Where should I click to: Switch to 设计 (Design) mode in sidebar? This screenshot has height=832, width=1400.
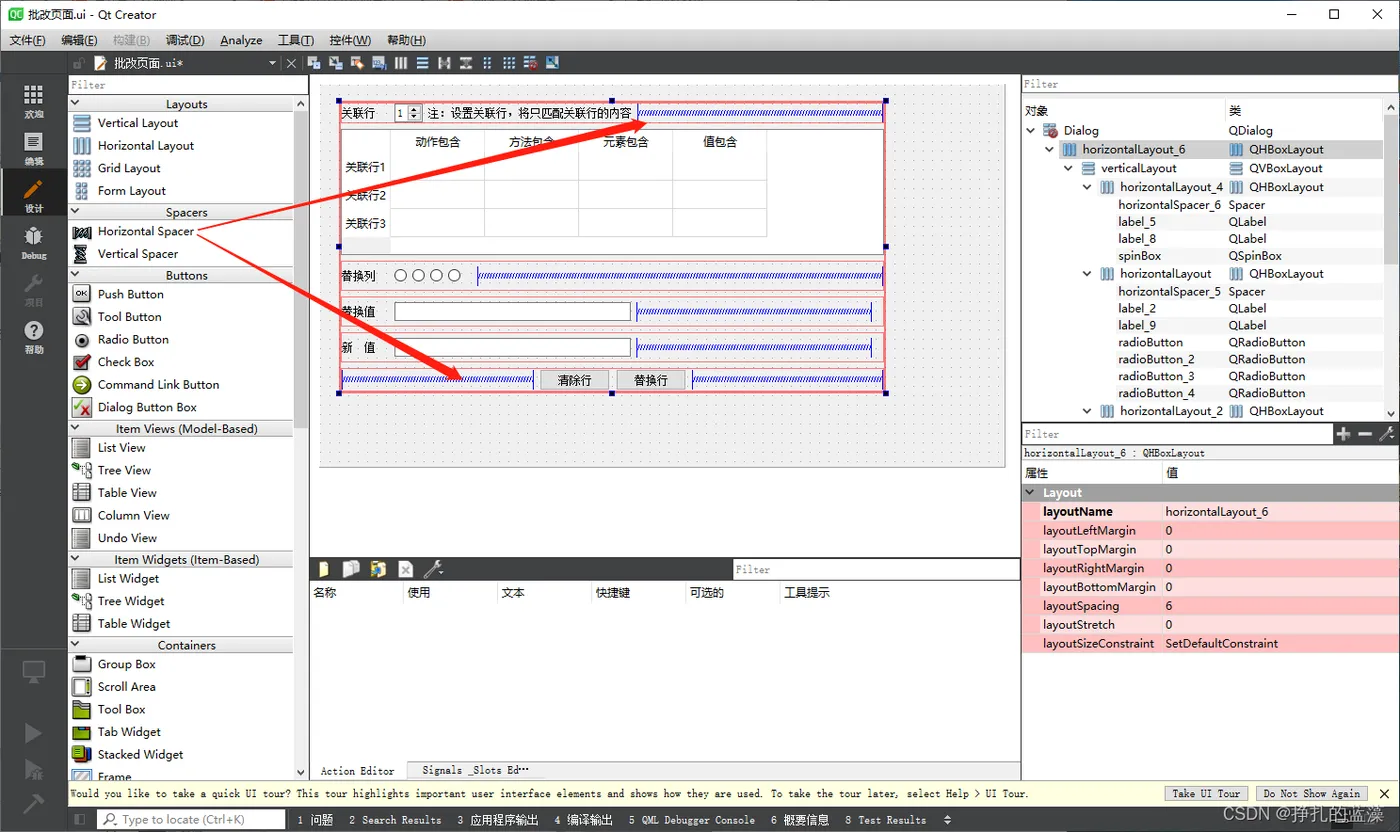[34, 194]
